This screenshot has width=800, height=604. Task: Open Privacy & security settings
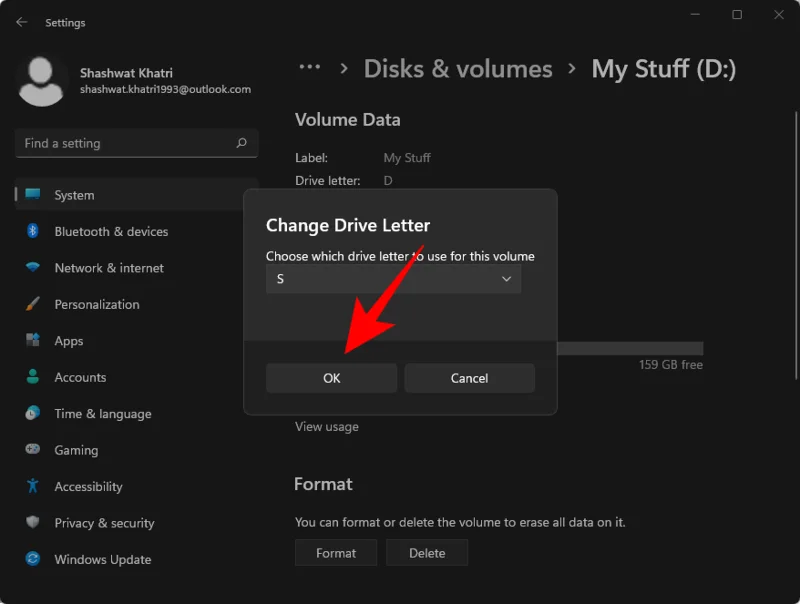pyautogui.click(x=104, y=522)
